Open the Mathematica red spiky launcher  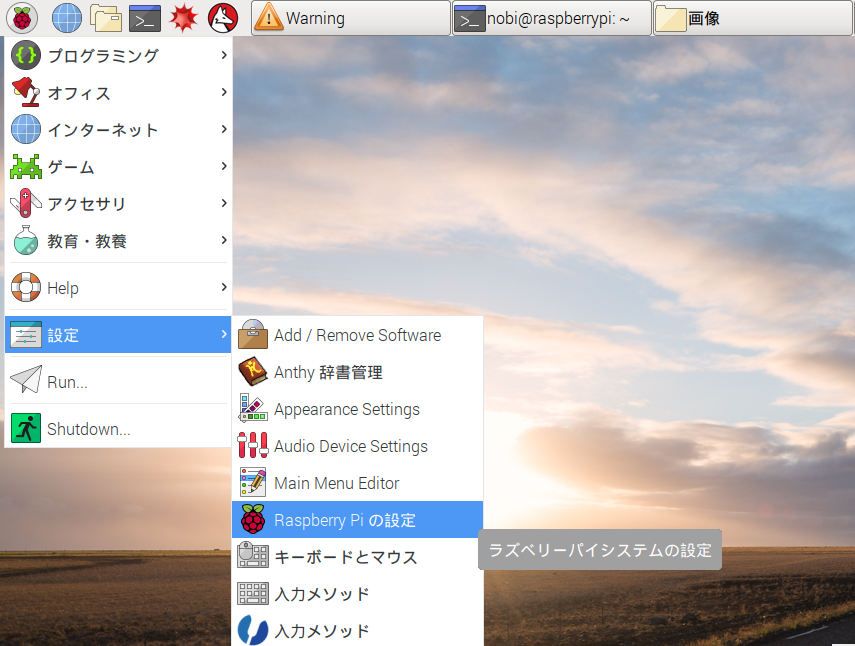click(183, 18)
